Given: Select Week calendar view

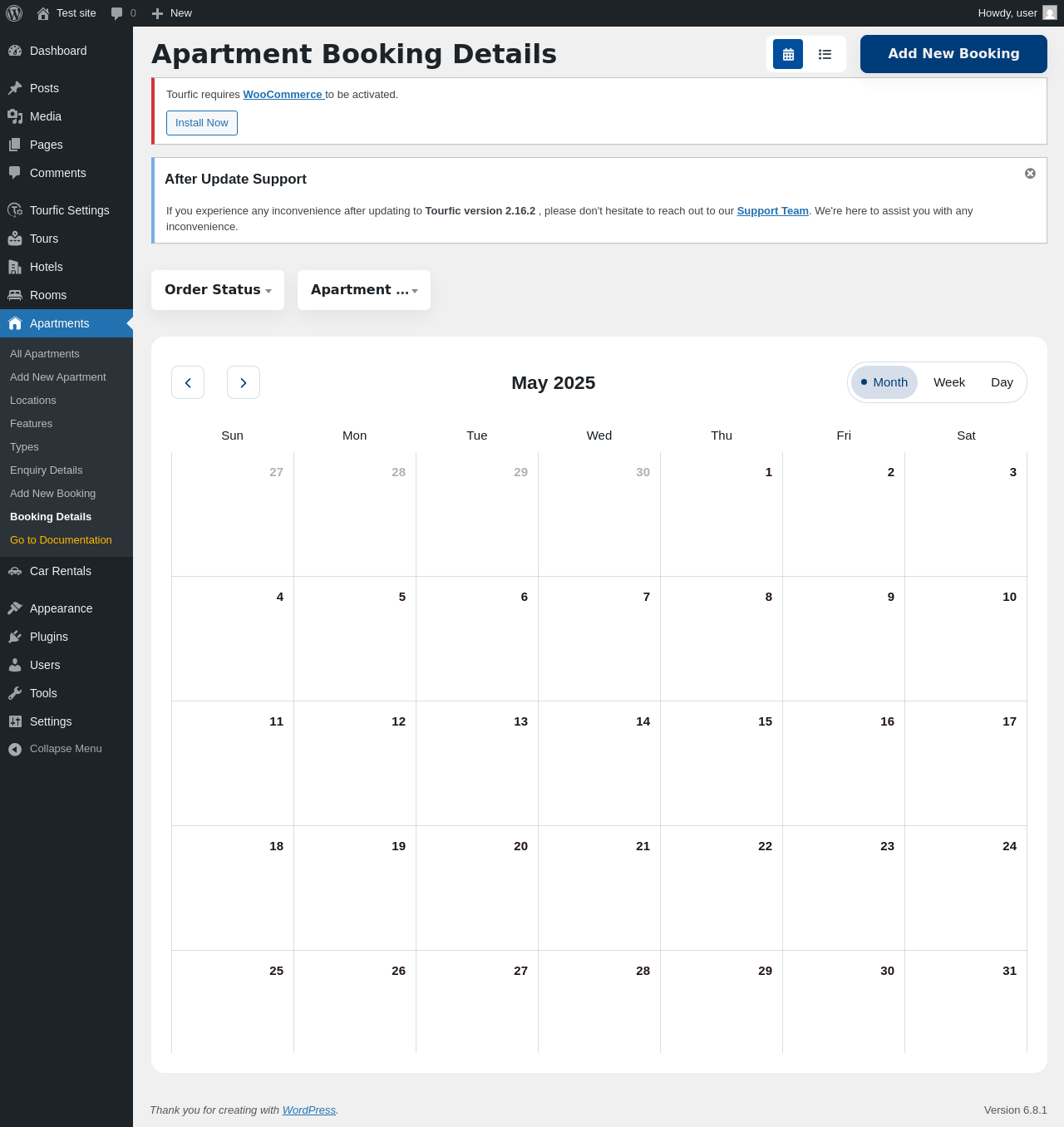Looking at the screenshot, I should click(x=948, y=382).
